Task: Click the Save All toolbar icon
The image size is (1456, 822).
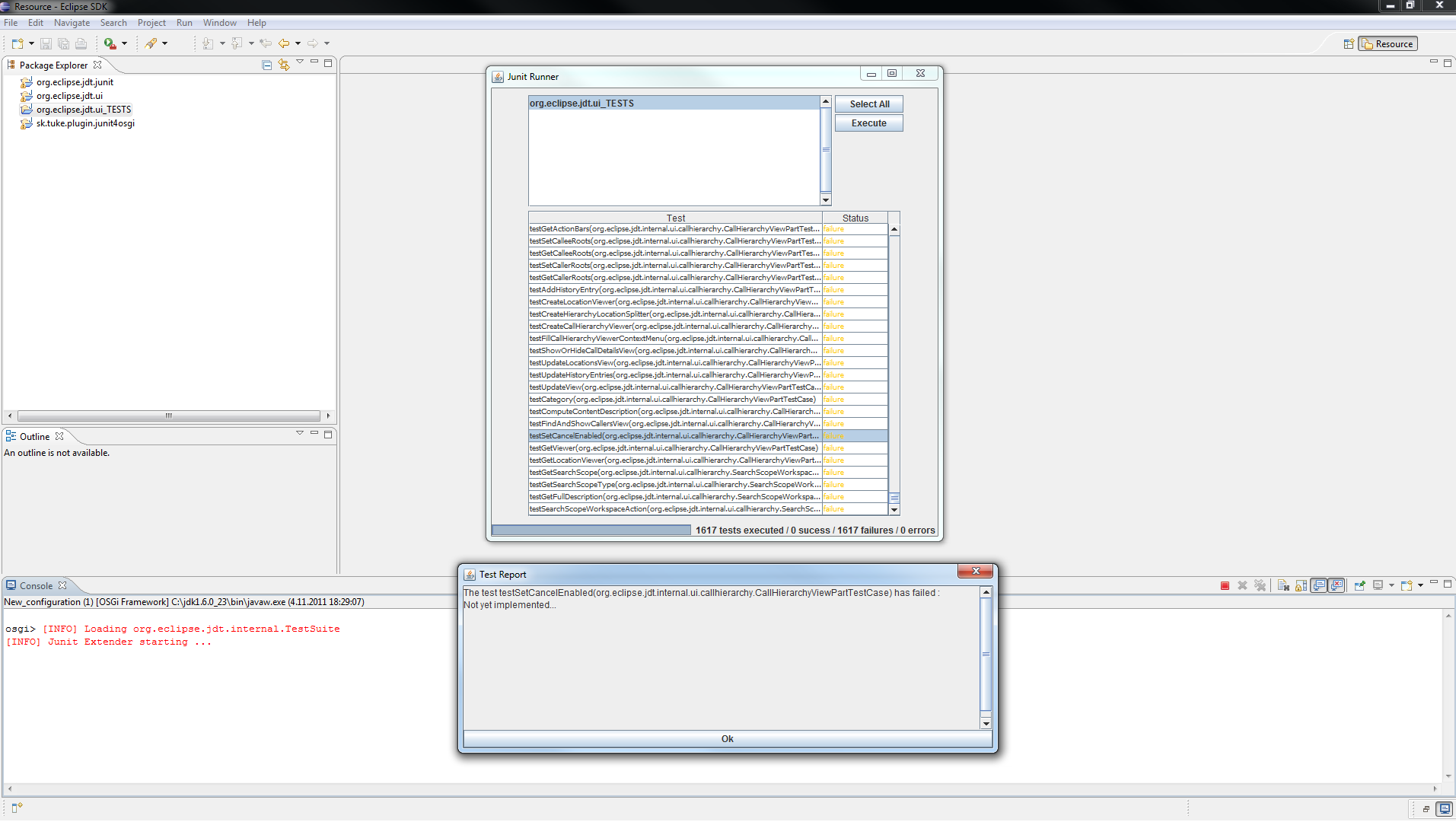Action: pos(63,43)
